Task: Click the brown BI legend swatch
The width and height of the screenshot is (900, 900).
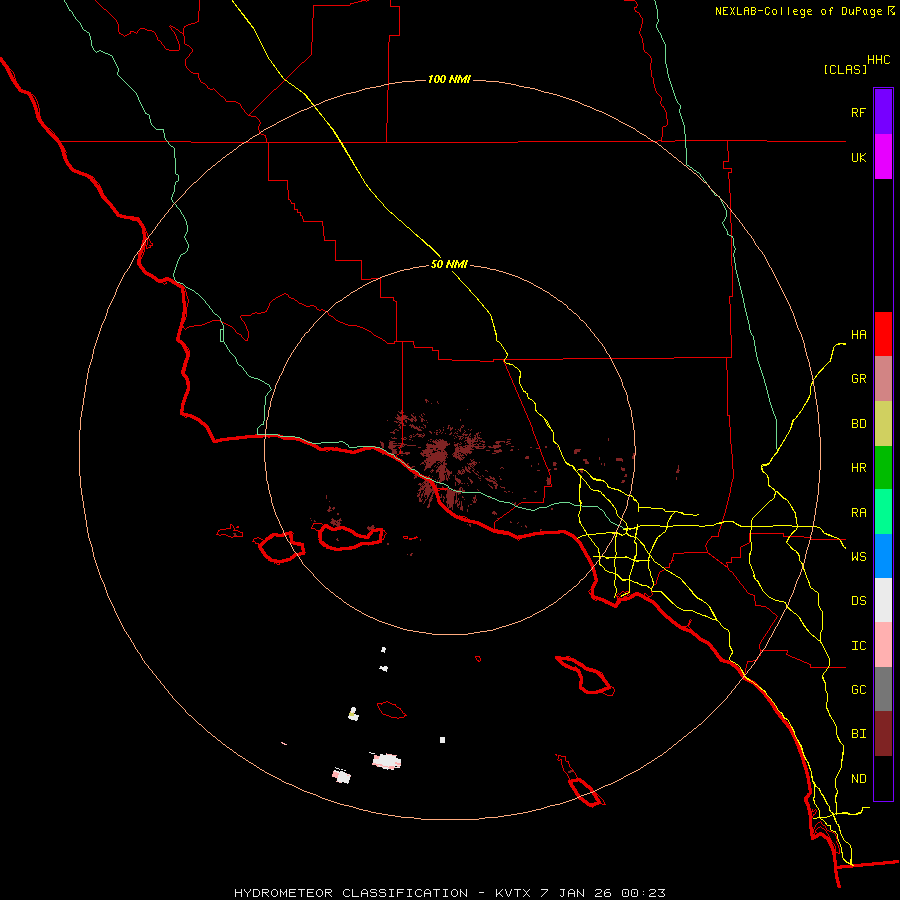Action: point(883,734)
